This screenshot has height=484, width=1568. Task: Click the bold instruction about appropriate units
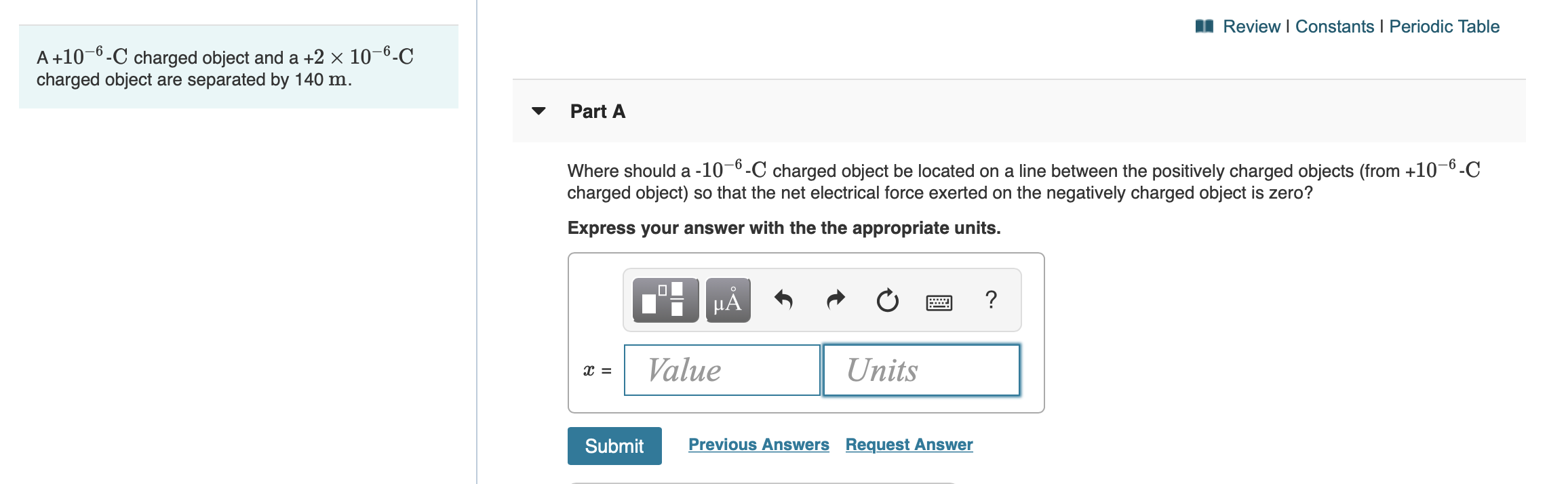click(783, 228)
